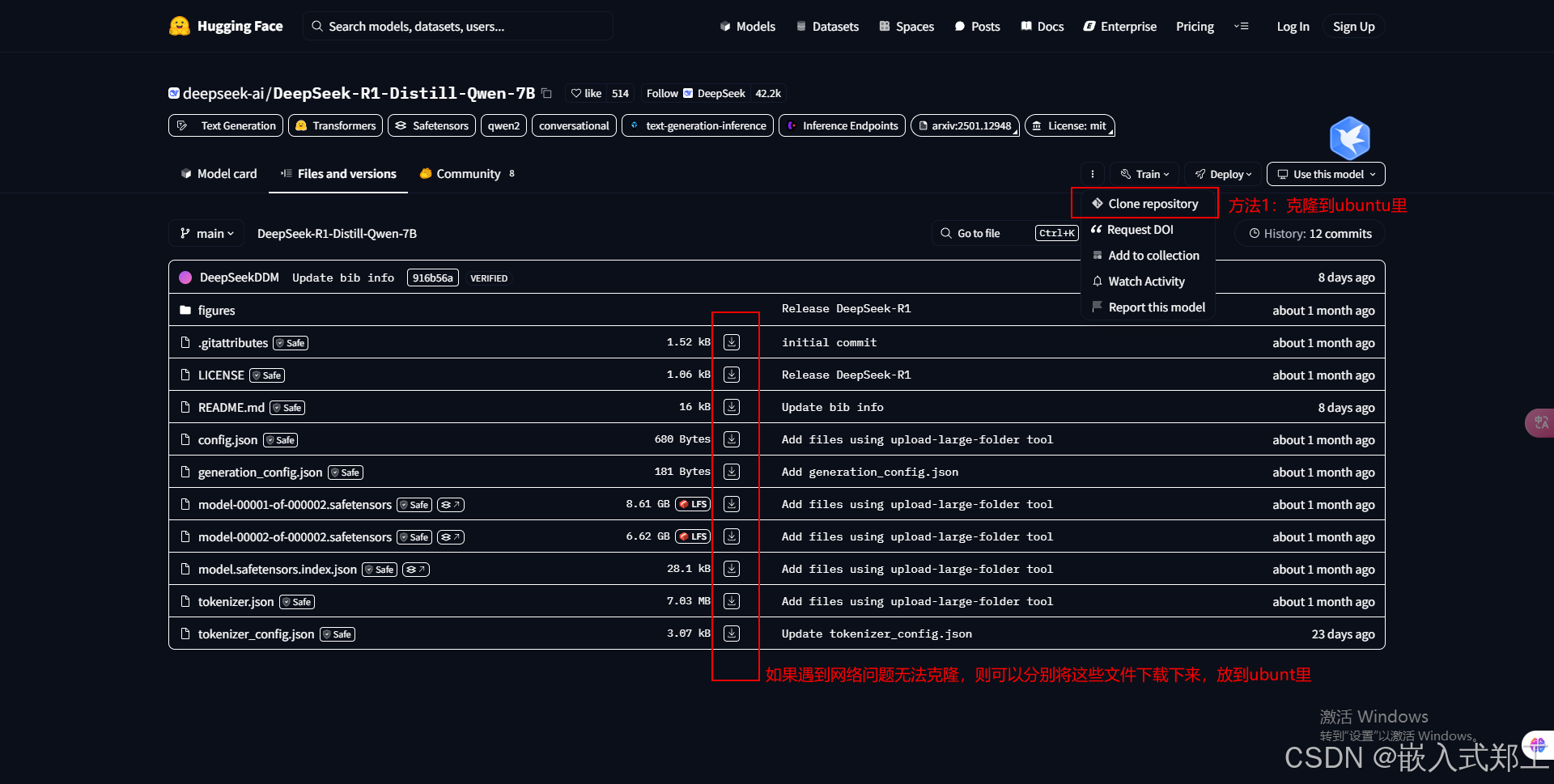Focus the search models input field

coord(458,26)
